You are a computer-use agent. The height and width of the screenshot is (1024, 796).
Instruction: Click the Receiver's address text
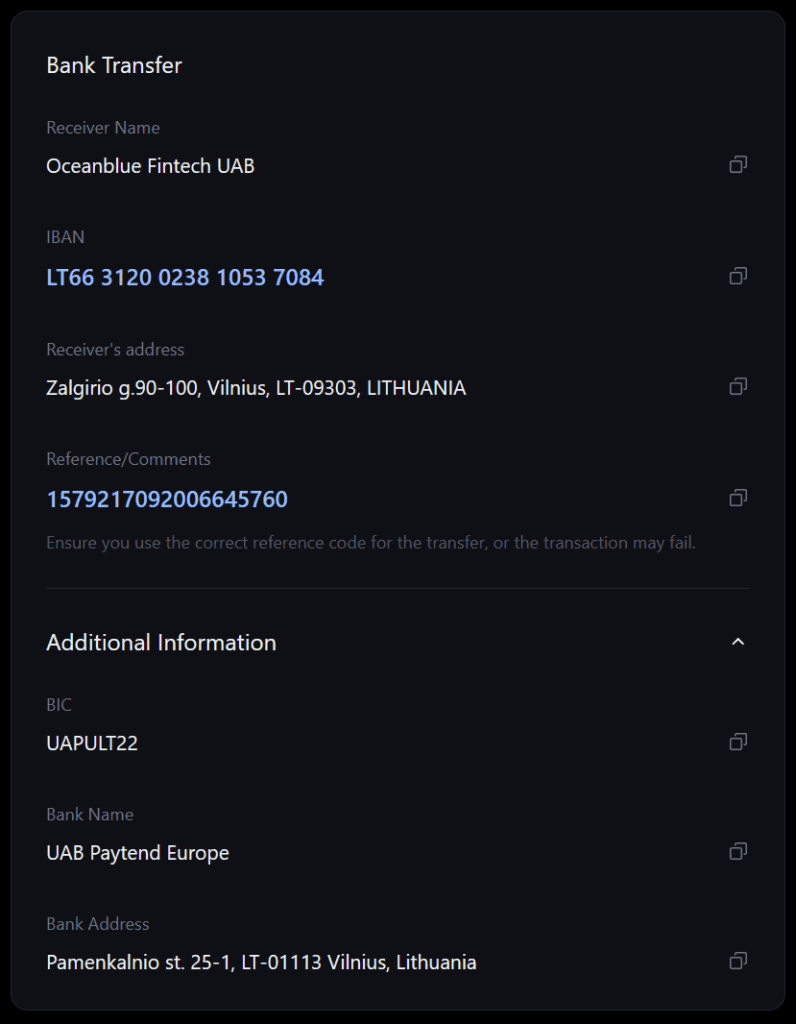[255, 387]
